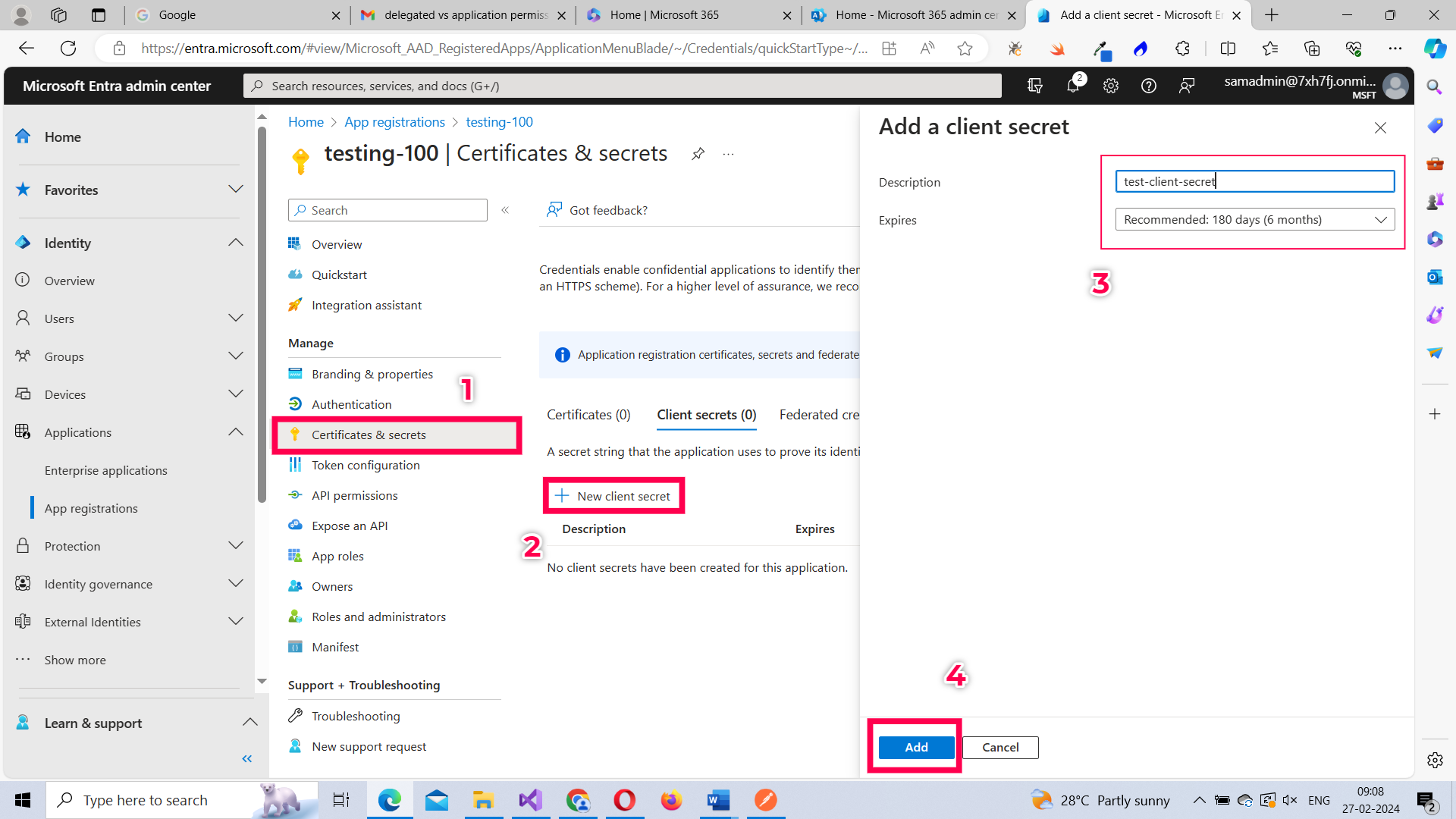Launch Visual Studio from the taskbar
This screenshot has width=1456, height=819.
[530, 799]
